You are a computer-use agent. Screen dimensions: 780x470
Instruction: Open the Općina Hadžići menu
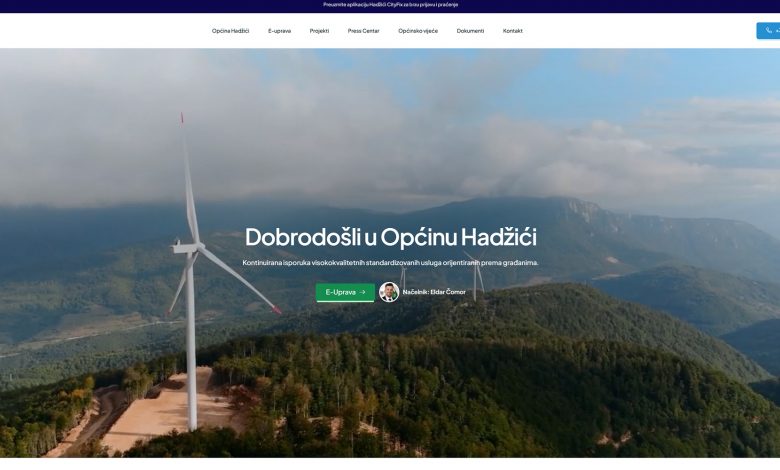(x=230, y=31)
